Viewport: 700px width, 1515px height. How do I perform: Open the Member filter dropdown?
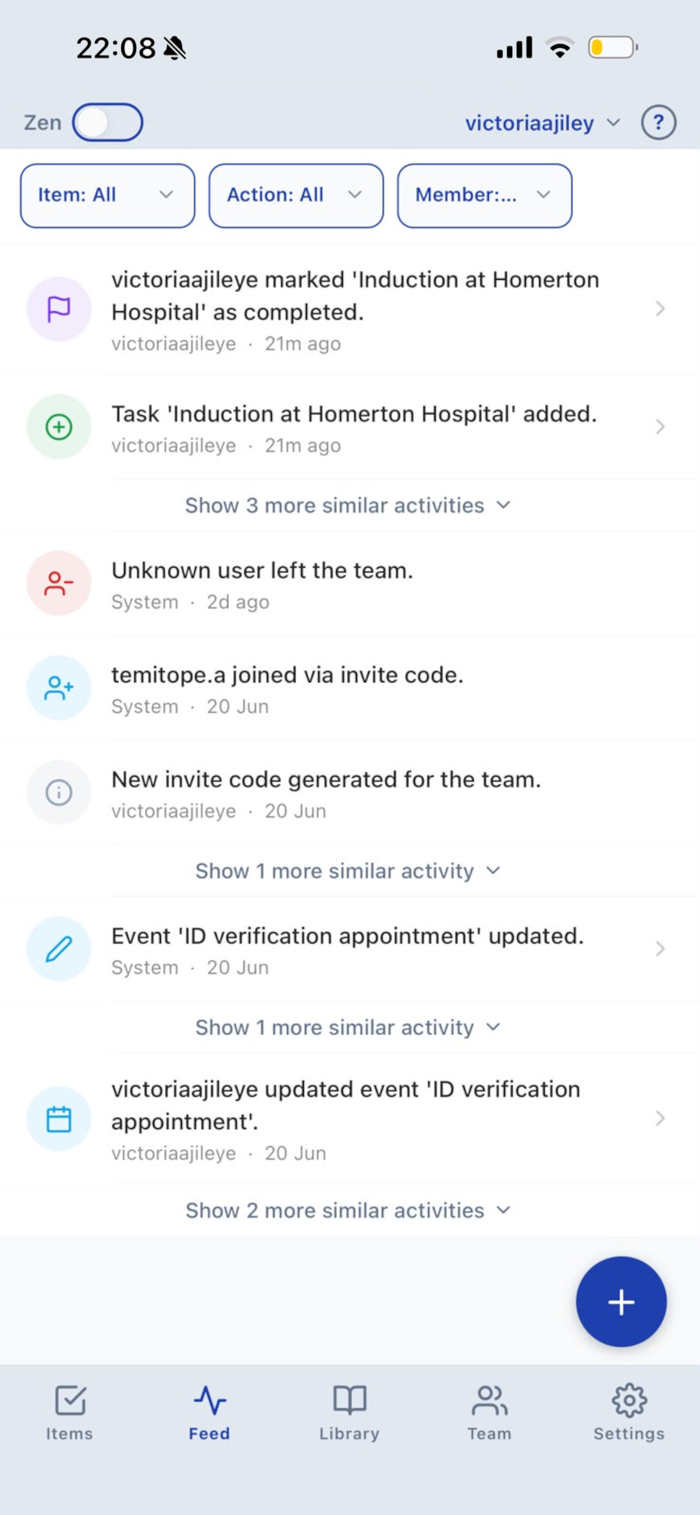tap(485, 195)
